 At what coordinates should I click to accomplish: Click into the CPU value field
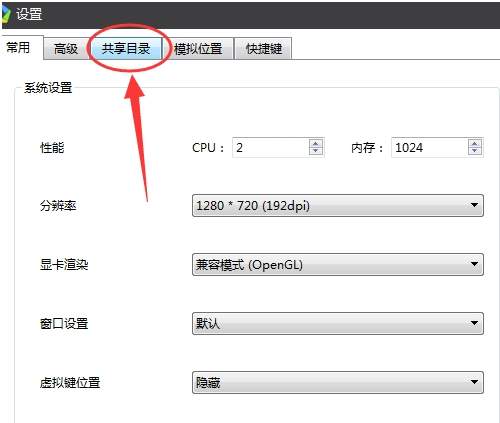[x=271, y=147]
